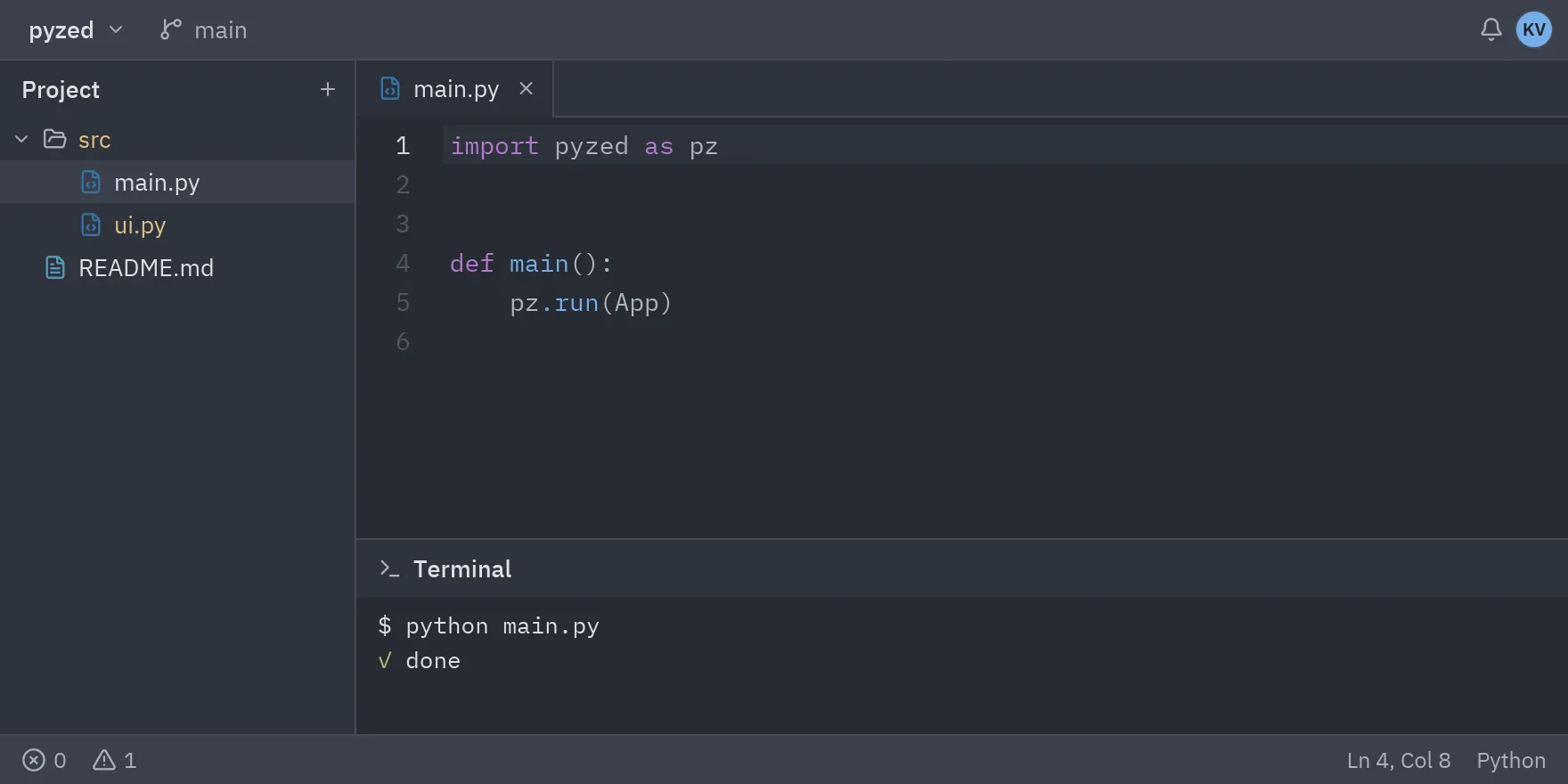
Task: Show warnings via the warning triangle icon
Action: click(x=104, y=760)
